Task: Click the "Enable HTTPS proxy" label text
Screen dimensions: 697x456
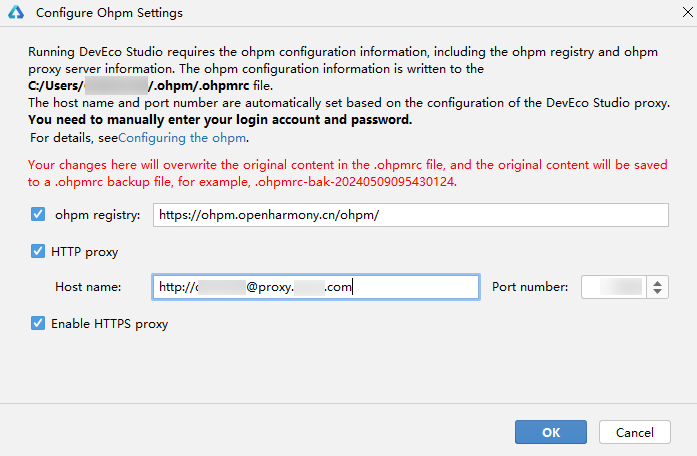Action: 110,323
